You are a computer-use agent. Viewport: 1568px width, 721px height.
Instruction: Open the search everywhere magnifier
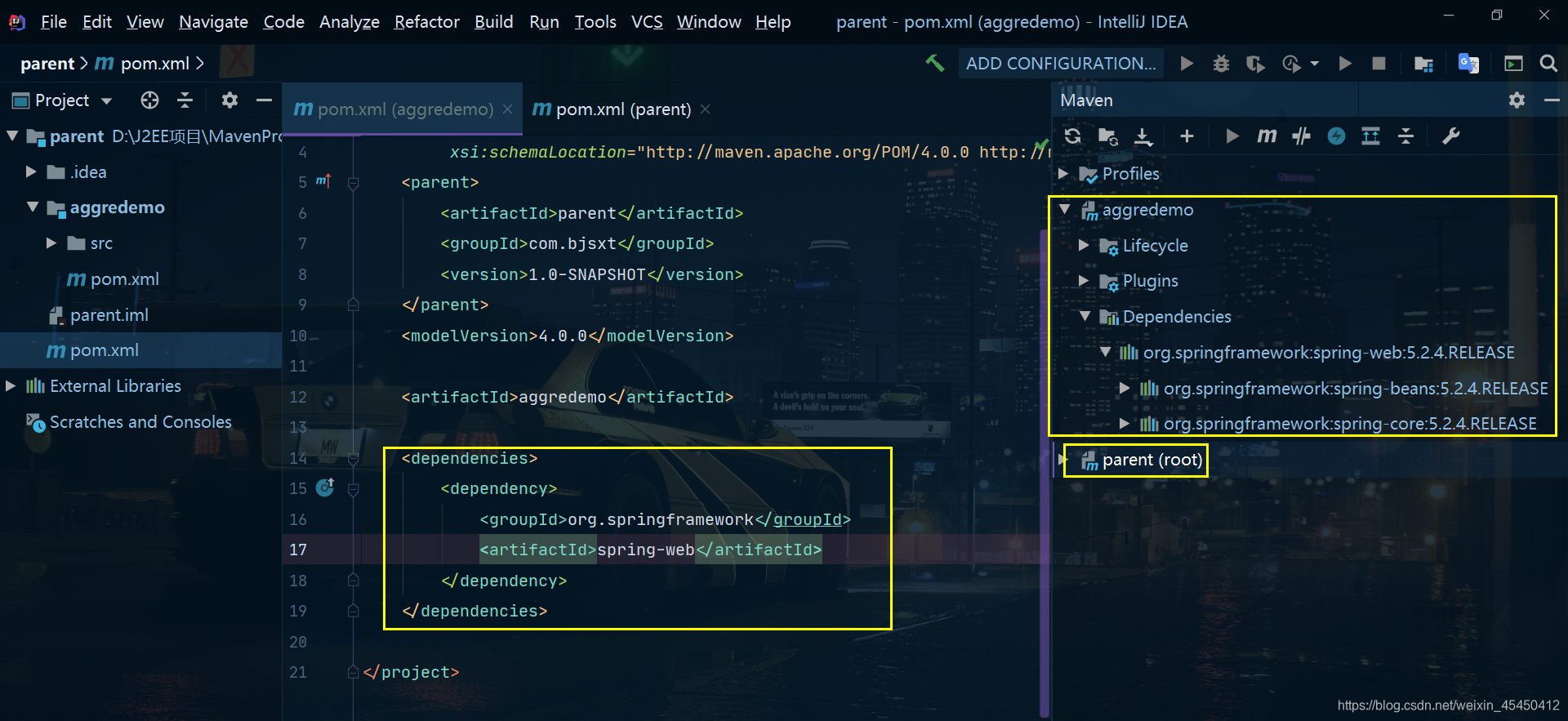click(1548, 63)
